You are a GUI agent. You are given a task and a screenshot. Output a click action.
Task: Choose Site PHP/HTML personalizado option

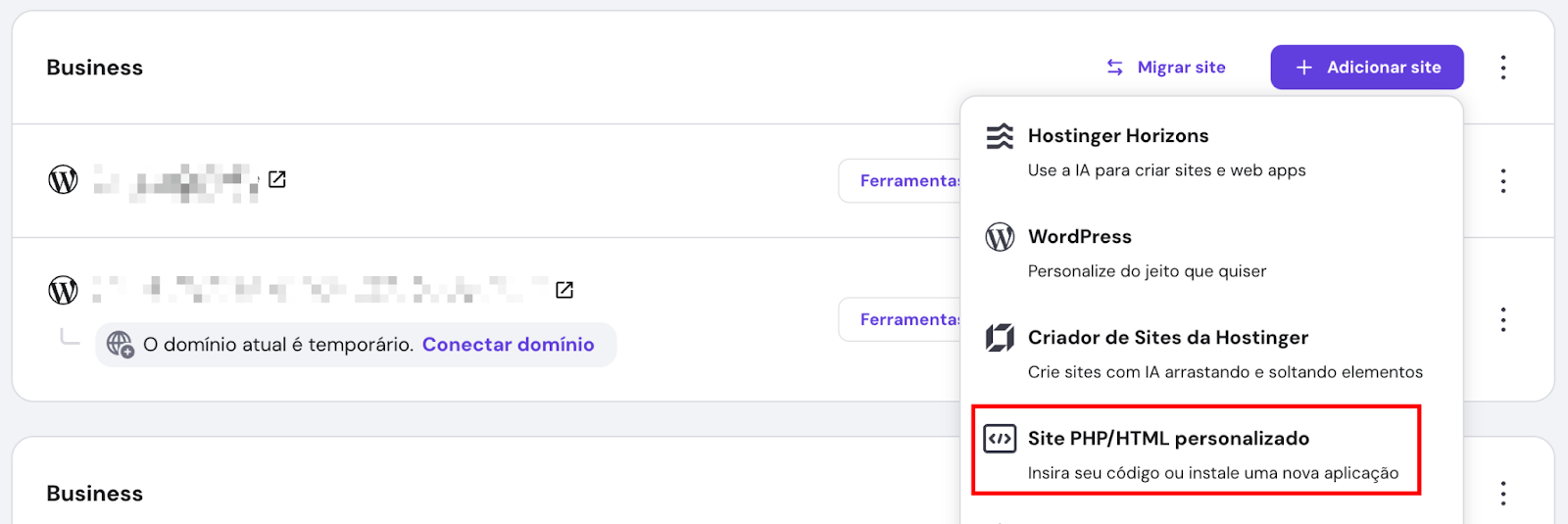point(1168,439)
